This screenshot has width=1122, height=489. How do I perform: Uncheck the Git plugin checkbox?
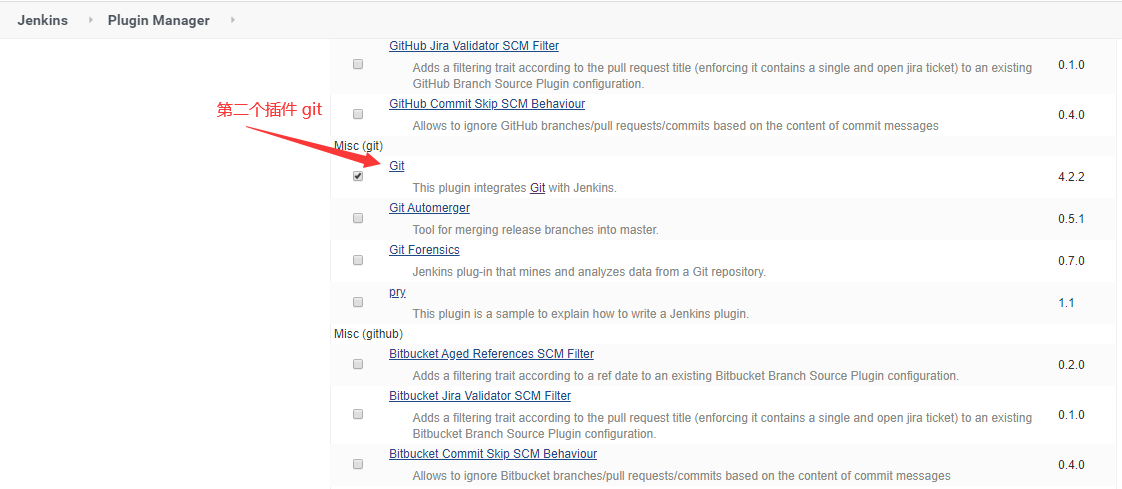pos(358,176)
